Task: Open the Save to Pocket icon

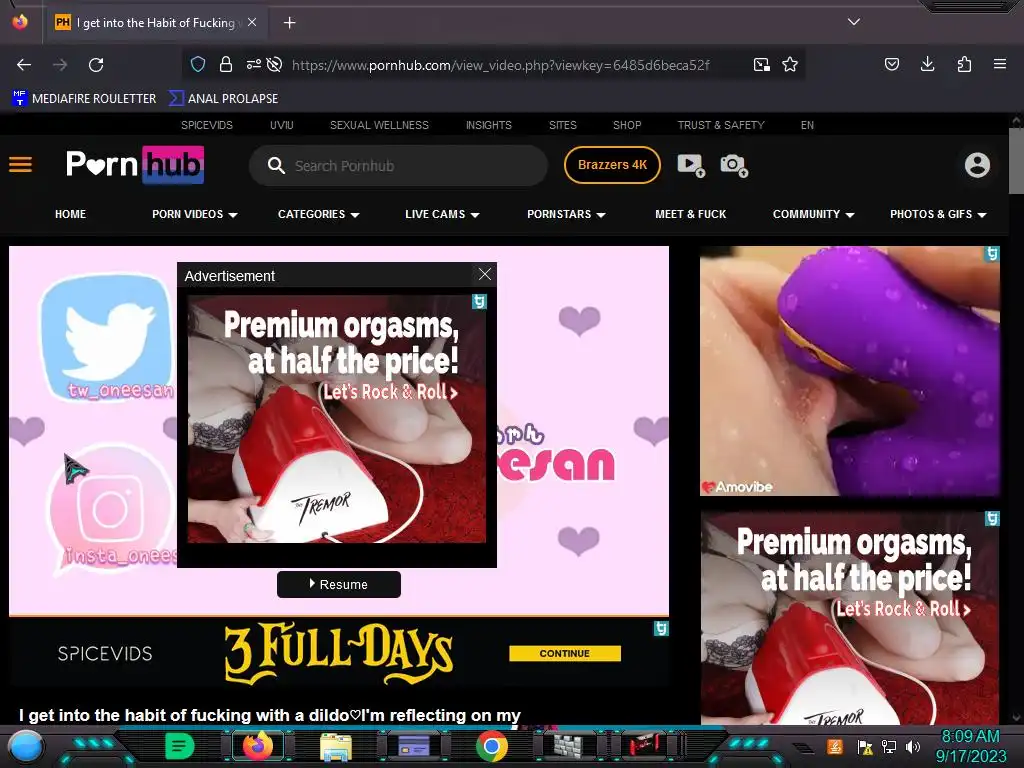Action: click(891, 64)
